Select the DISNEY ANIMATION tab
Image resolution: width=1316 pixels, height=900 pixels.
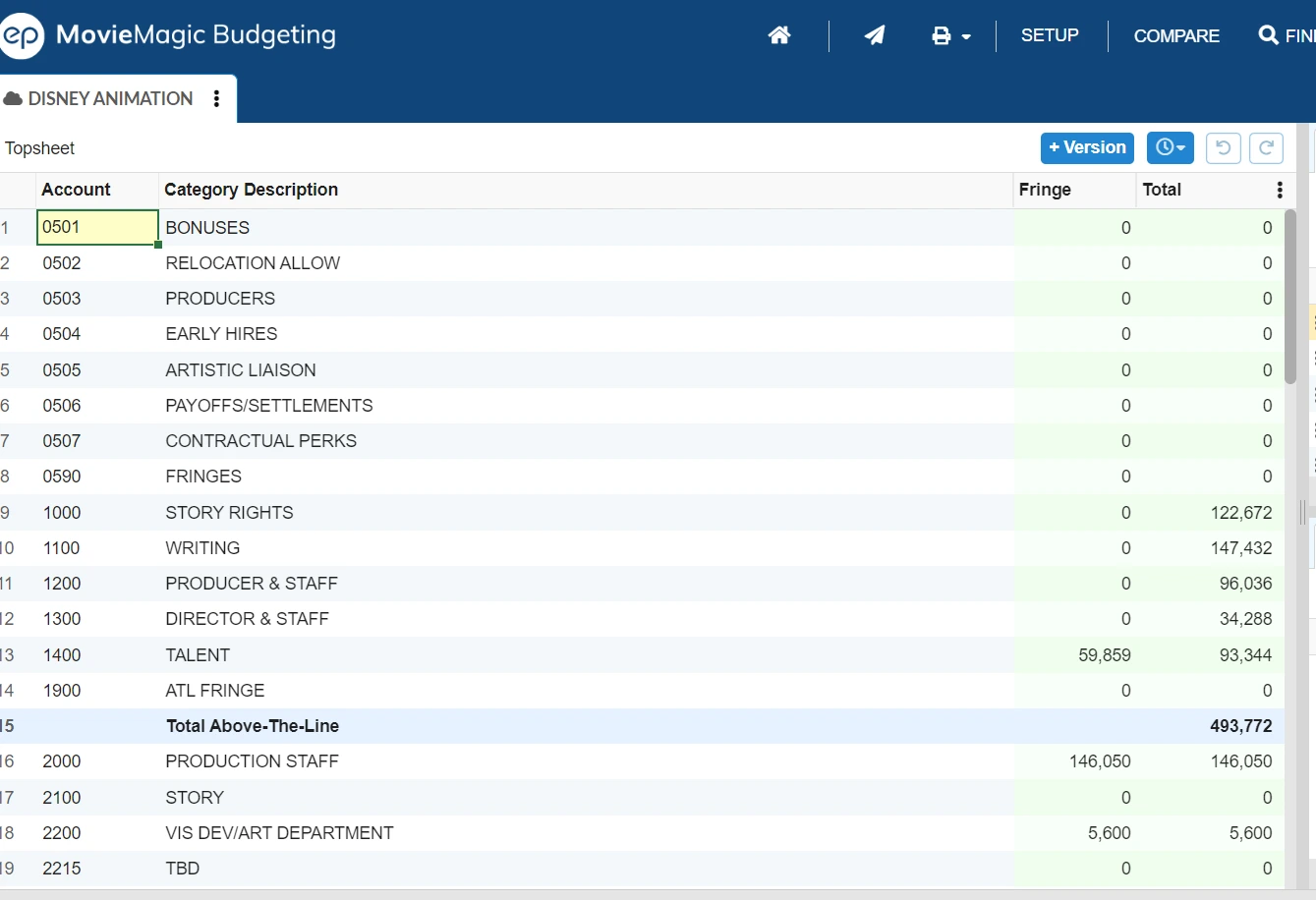point(110,98)
